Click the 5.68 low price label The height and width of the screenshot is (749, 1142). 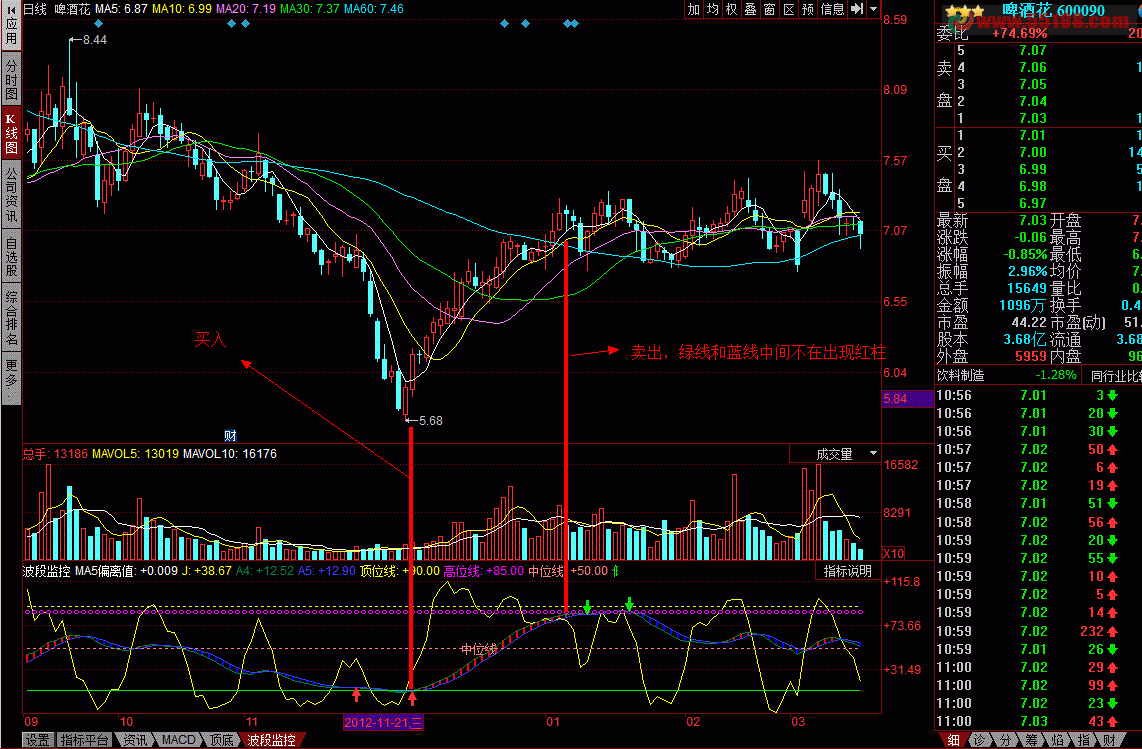click(x=430, y=420)
